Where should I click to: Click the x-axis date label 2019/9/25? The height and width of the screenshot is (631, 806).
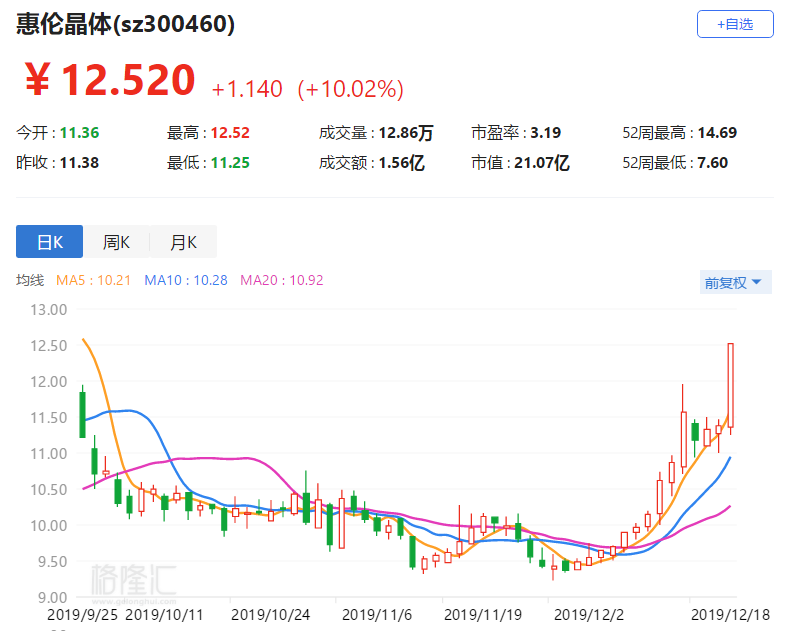(x=82, y=615)
